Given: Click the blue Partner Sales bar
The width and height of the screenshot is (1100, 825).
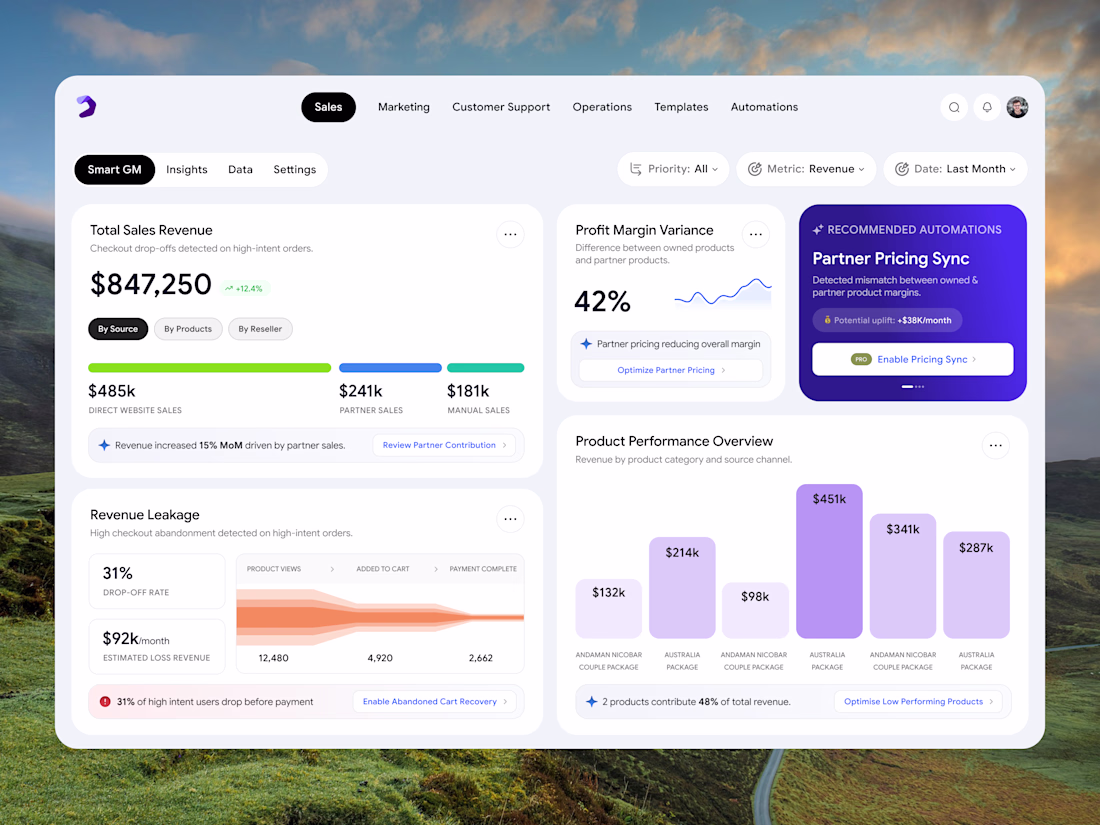Looking at the screenshot, I should tap(390, 368).
